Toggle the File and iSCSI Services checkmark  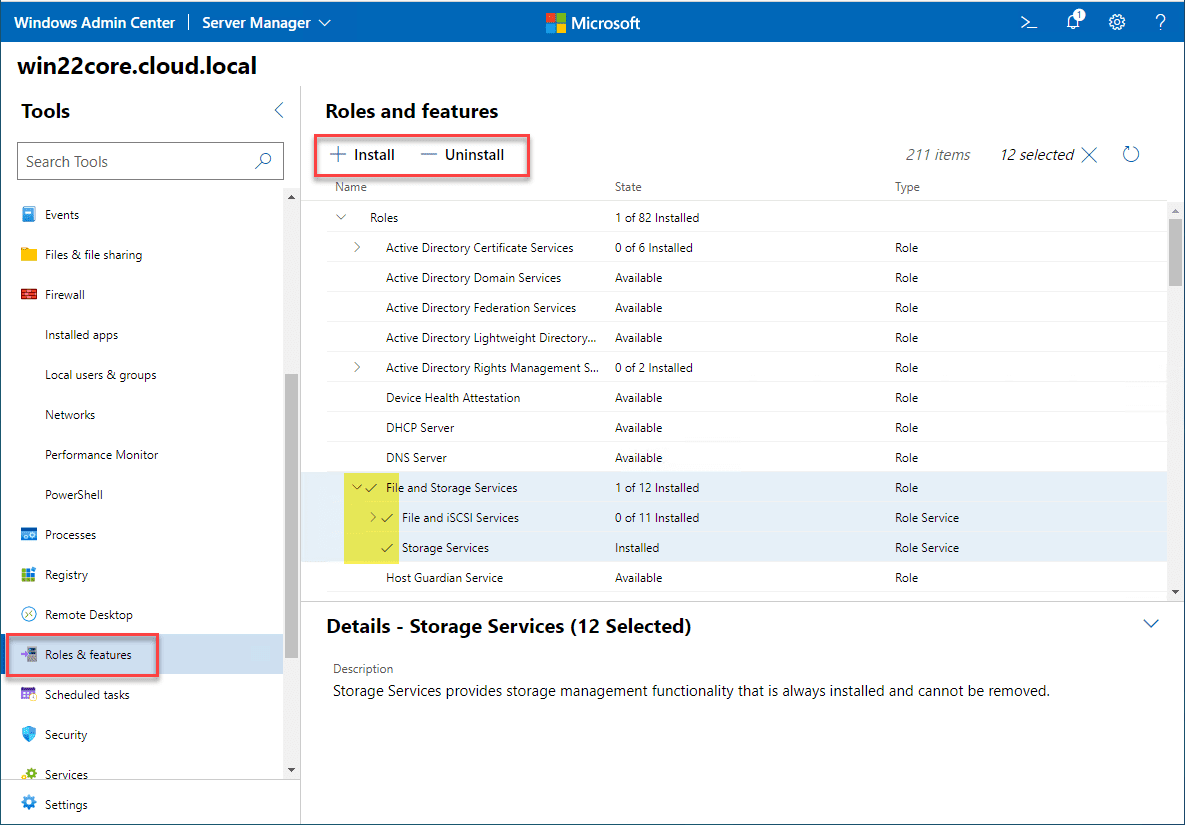pyautogui.click(x=385, y=517)
